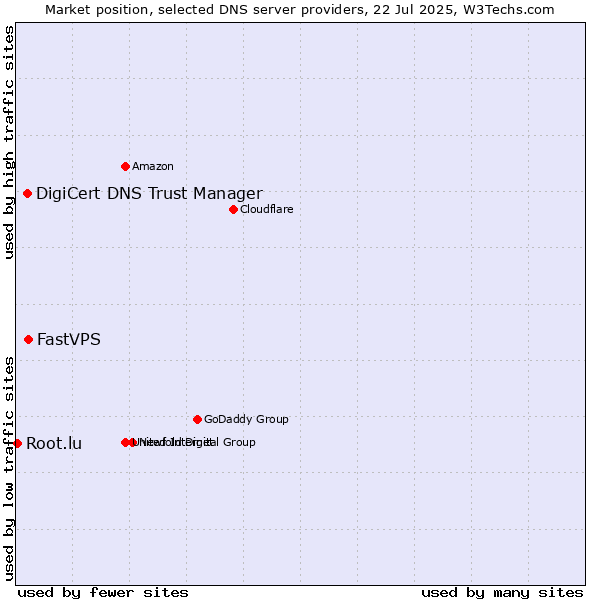The image size is (600, 600).
Task: Select the 'GoDaddy Group' label text
Action: (x=246, y=419)
